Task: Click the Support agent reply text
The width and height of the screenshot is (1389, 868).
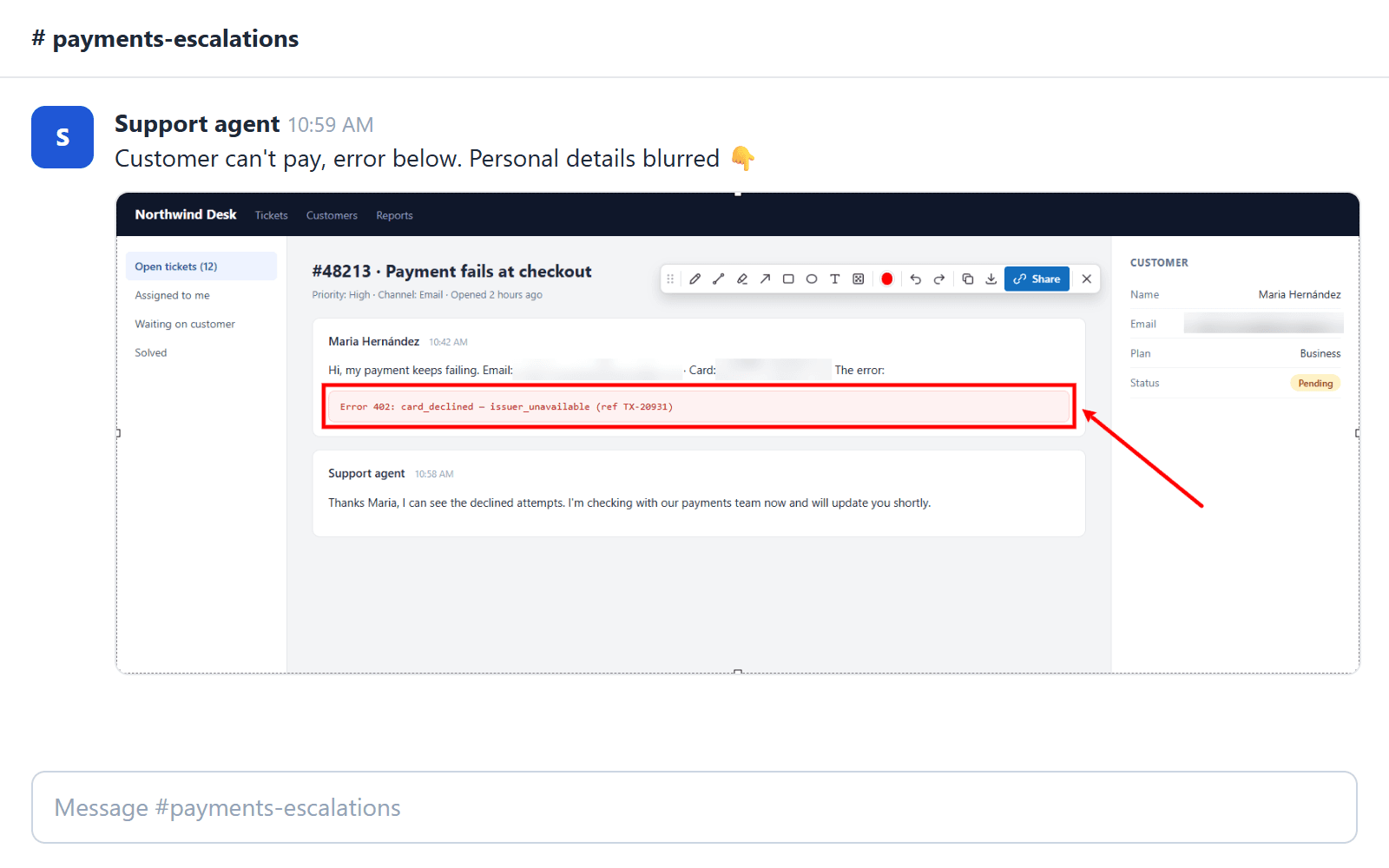Action: pos(629,503)
